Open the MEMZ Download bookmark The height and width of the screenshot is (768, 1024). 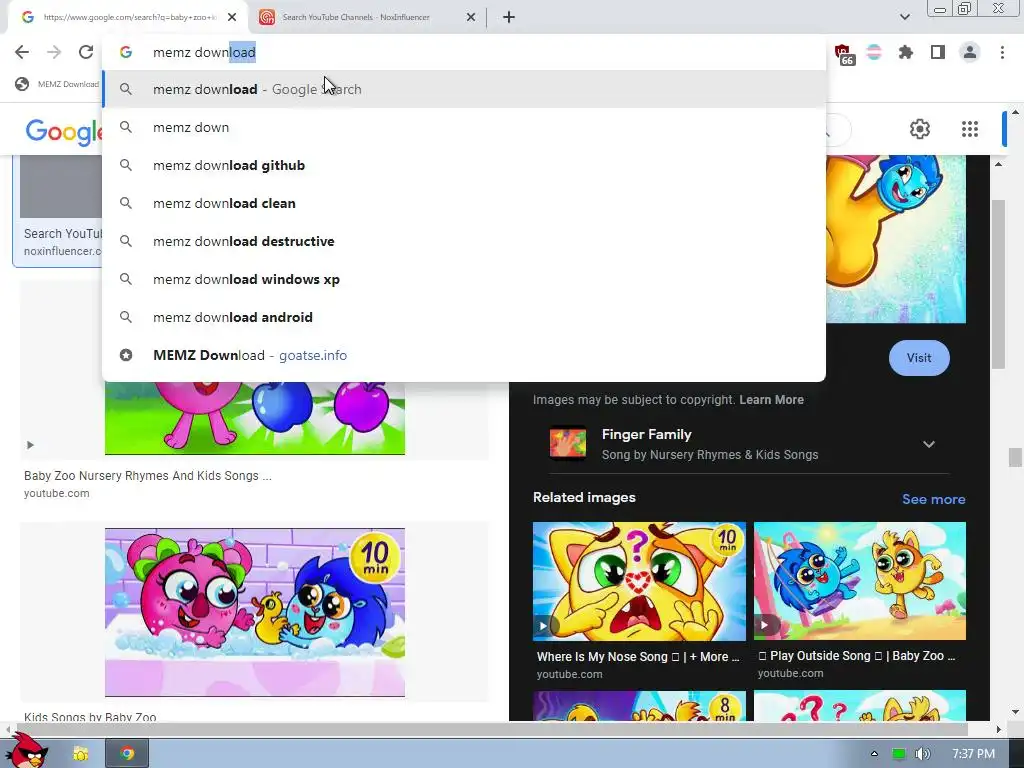click(57, 84)
